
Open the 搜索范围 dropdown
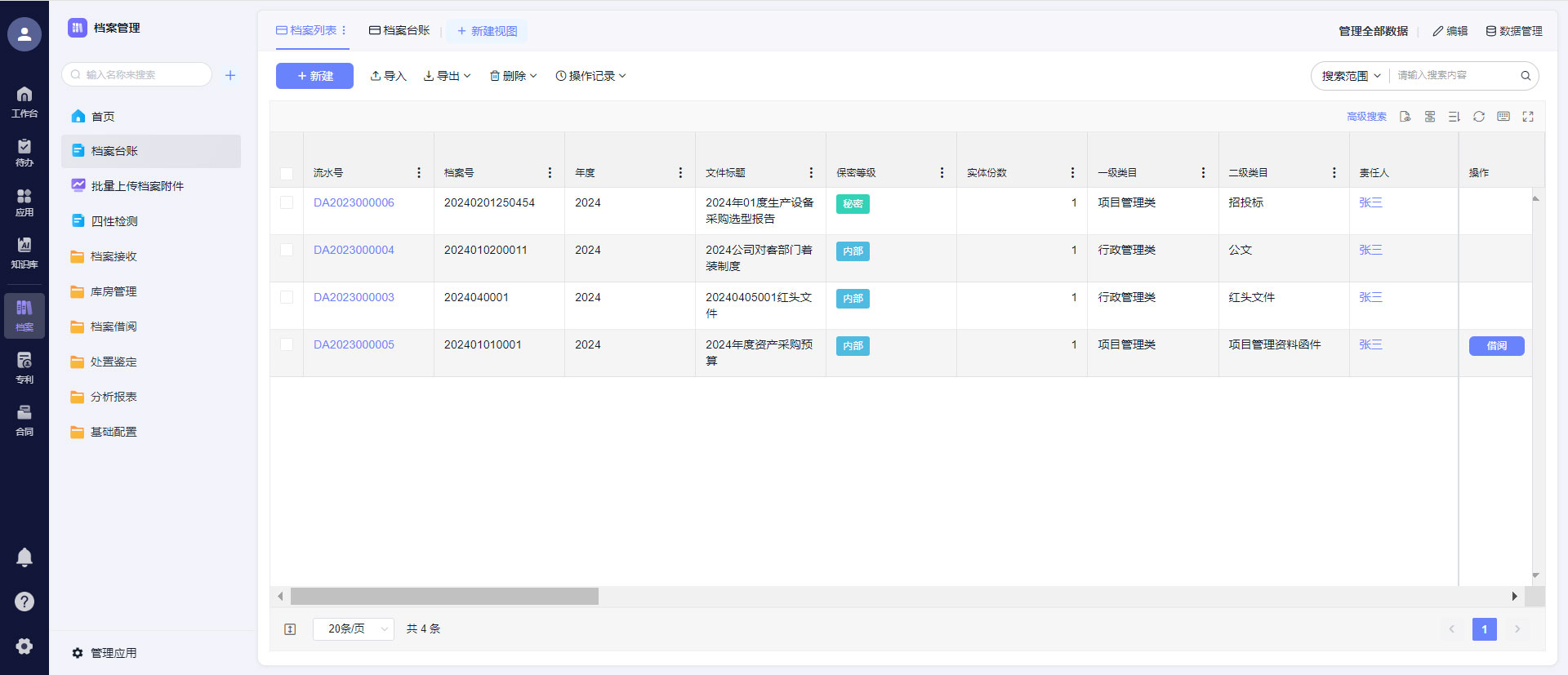pyautogui.click(x=1351, y=76)
